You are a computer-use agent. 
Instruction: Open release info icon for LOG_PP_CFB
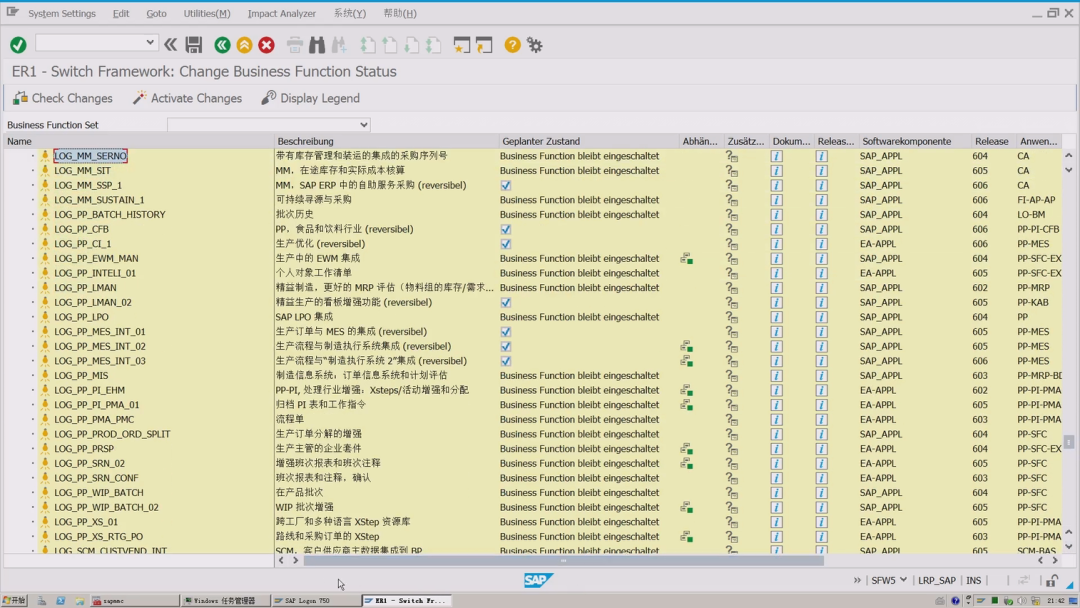point(821,229)
